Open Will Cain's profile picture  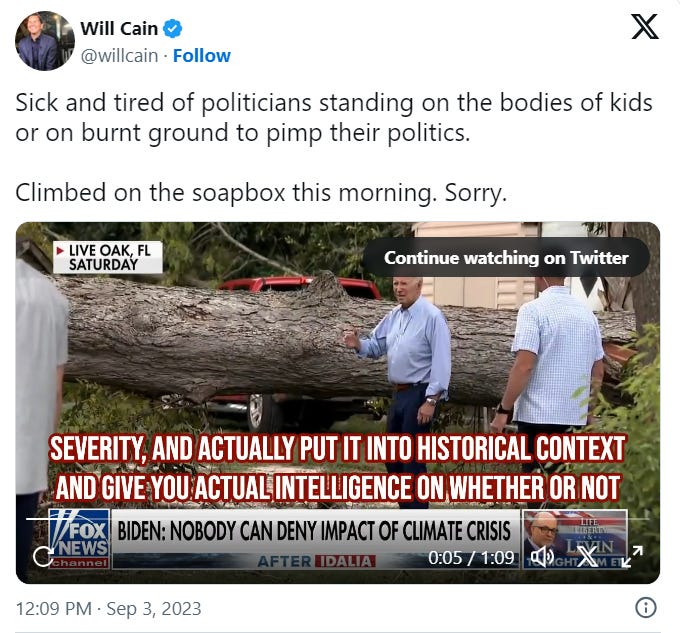(x=45, y=41)
